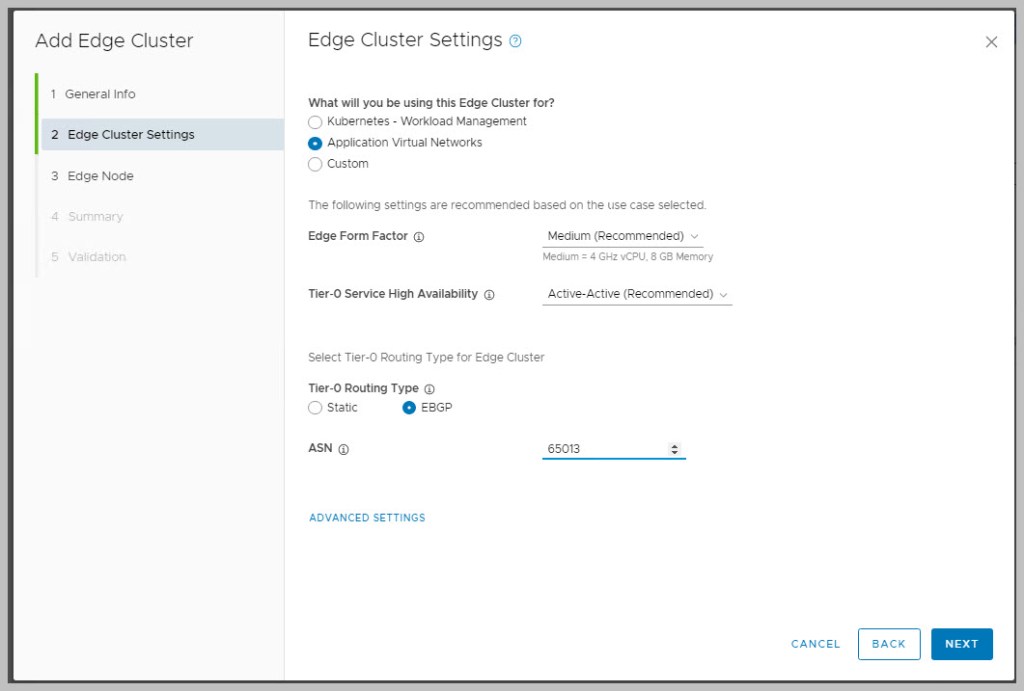Click the info icon beside ASN label

click(x=343, y=449)
